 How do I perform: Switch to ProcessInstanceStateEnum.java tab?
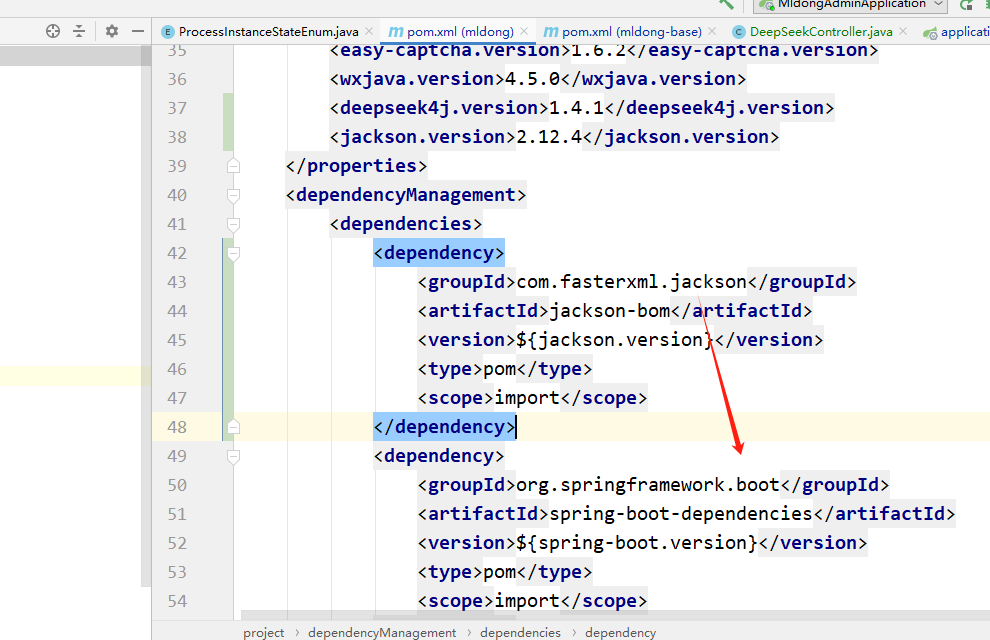point(268,32)
